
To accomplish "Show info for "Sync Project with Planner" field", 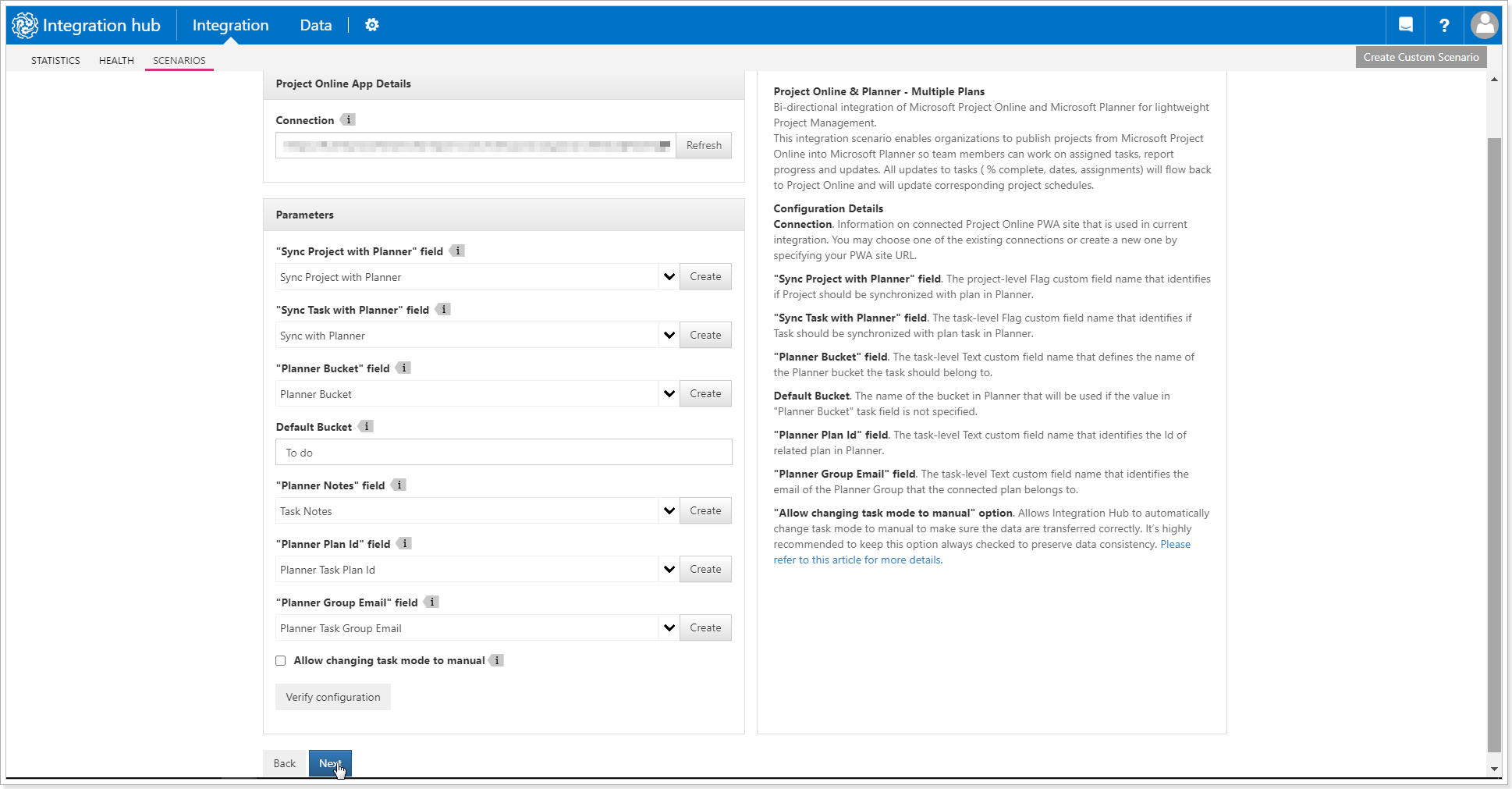I will click(x=457, y=251).
